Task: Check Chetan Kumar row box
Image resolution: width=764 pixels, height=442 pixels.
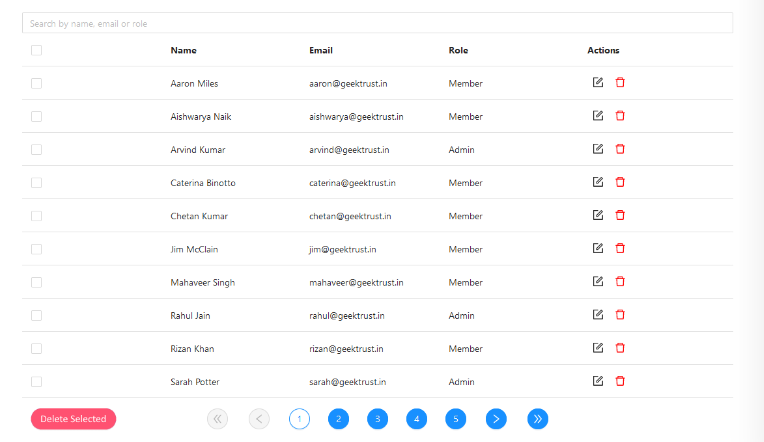Action: (37, 216)
